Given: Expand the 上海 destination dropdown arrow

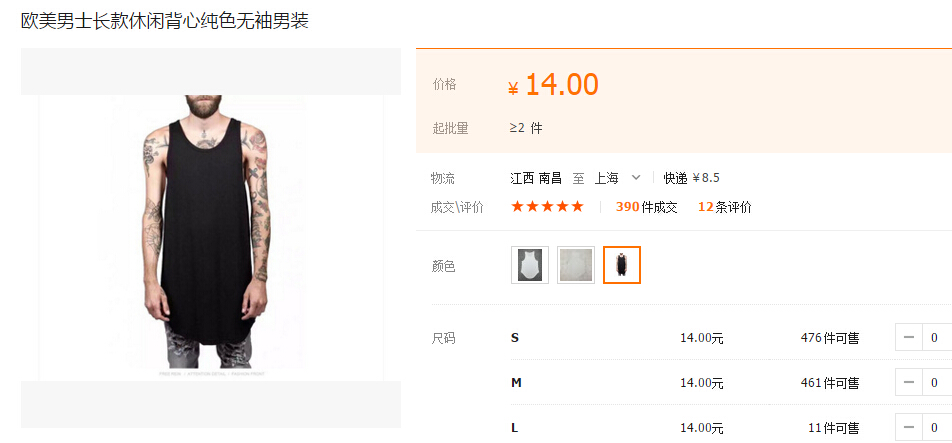Looking at the screenshot, I should click(636, 178).
